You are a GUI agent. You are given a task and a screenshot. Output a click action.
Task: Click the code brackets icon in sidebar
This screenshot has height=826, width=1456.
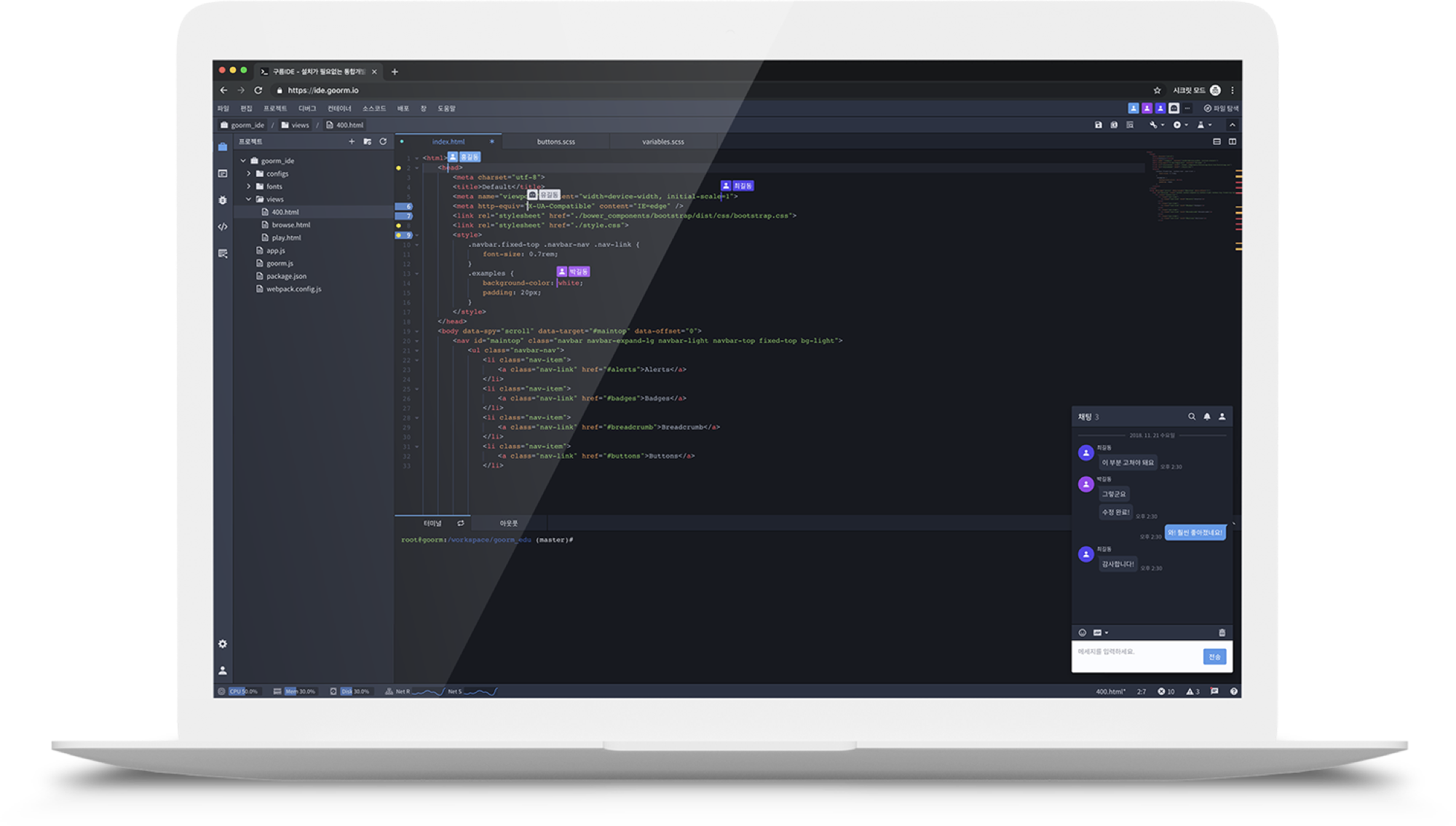[223, 227]
